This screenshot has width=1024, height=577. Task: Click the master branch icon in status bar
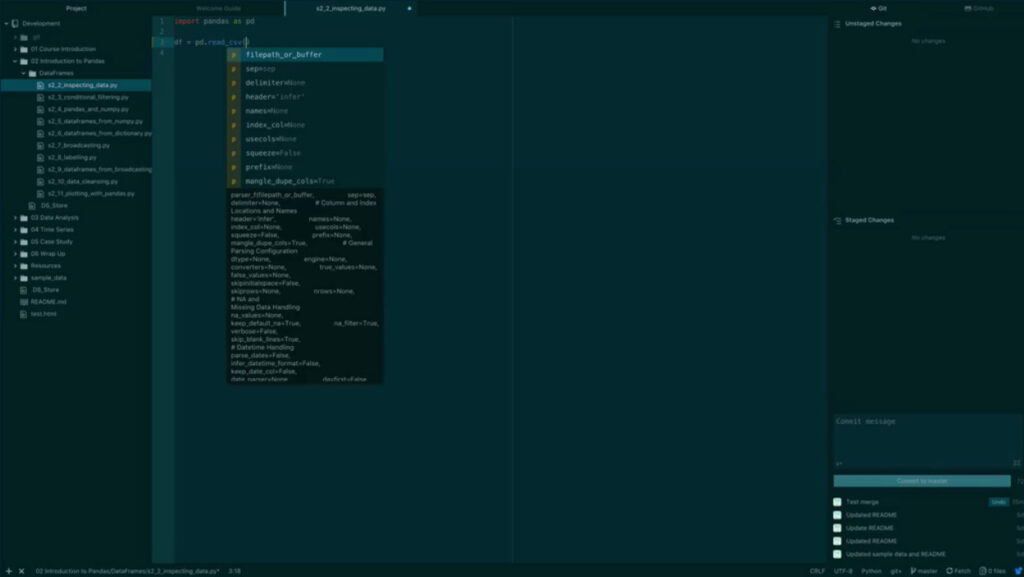click(913, 571)
